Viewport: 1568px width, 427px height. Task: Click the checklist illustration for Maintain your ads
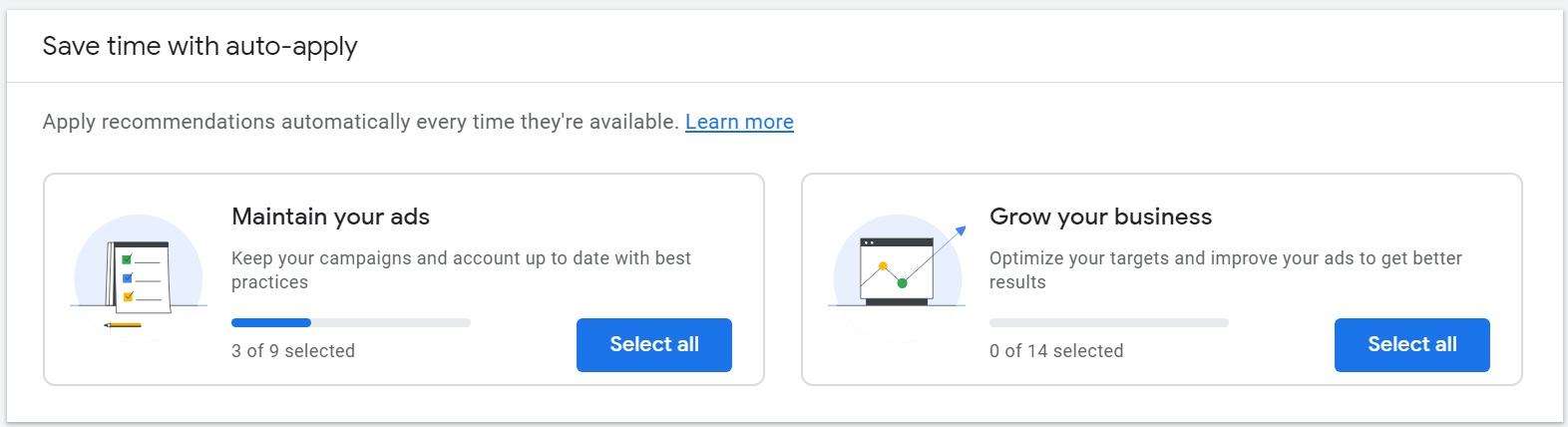(x=139, y=277)
